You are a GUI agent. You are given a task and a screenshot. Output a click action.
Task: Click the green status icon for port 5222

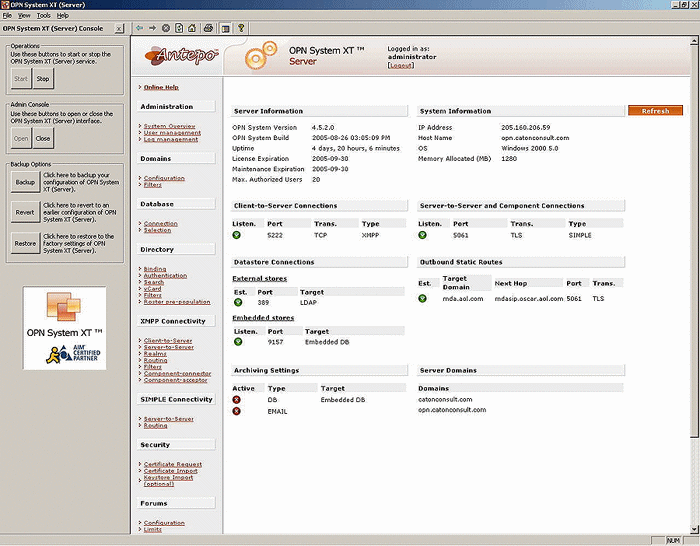click(x=237, y=235)
